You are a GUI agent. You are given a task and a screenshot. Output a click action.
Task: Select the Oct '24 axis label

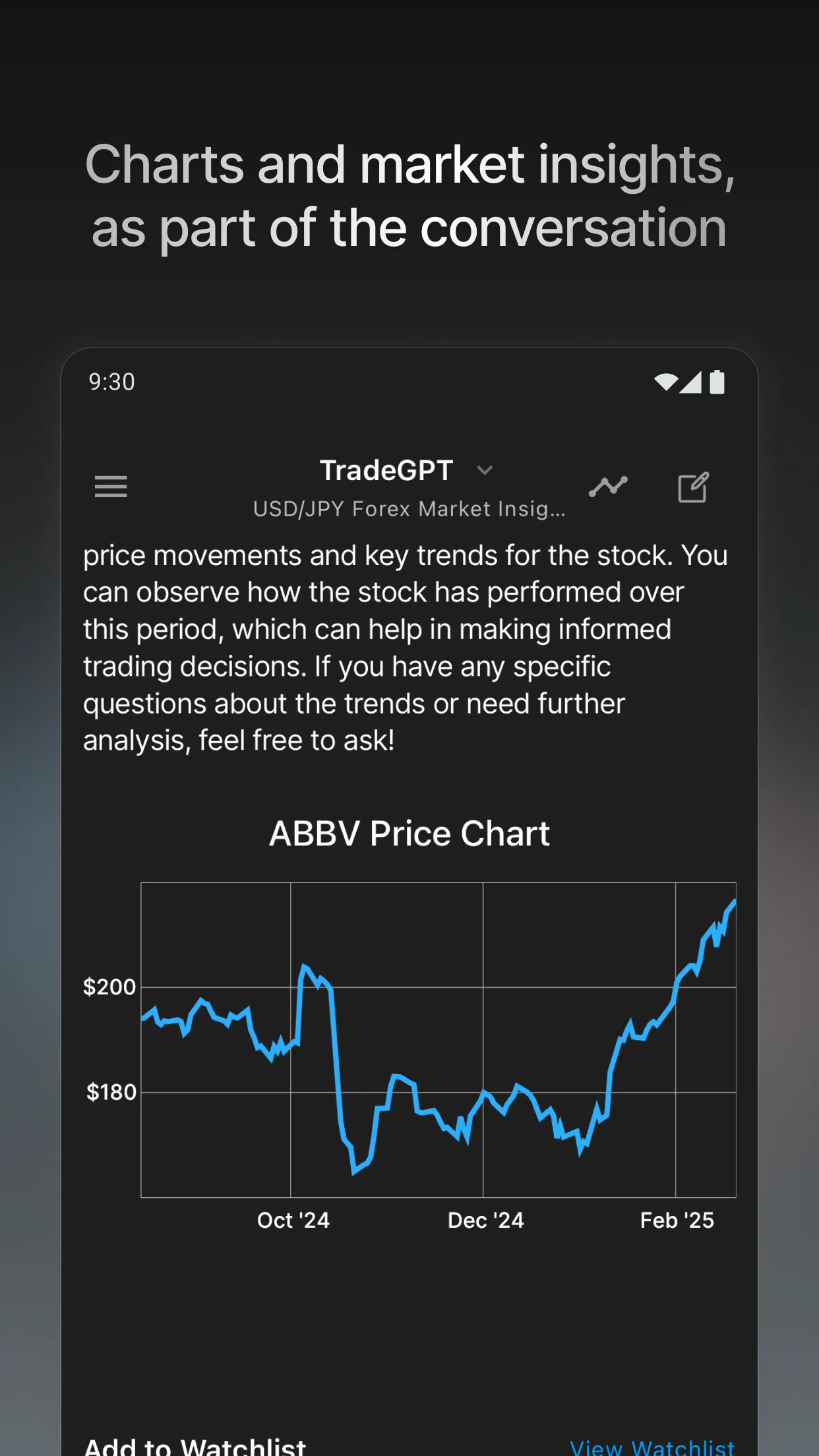click(293, 1220)
